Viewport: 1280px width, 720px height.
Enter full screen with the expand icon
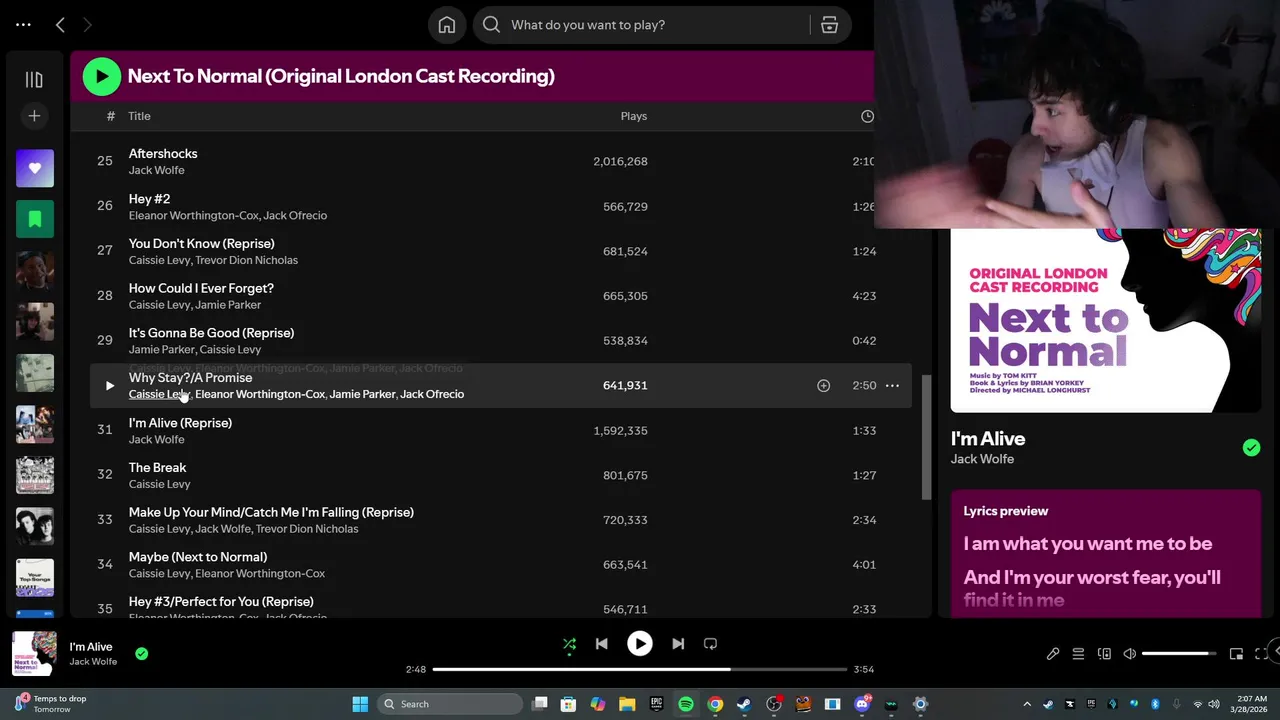(1261, 654)
